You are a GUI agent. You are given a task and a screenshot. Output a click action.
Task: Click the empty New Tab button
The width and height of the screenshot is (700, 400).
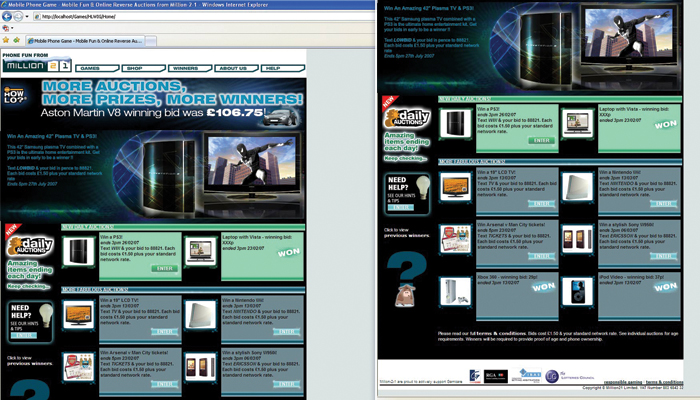pyautogui.click(x=151, y=41)
